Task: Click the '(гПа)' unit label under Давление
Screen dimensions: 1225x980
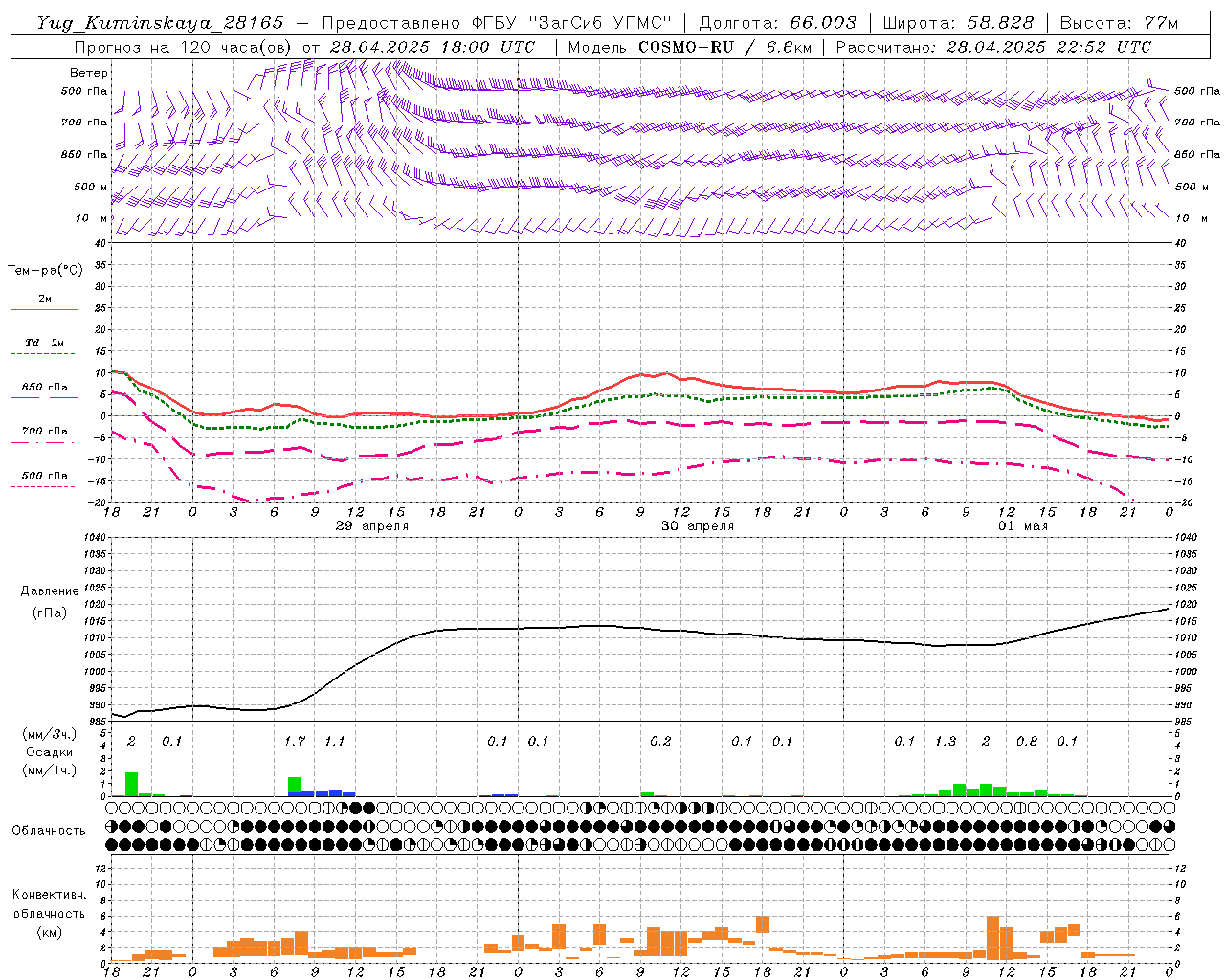Action: click(x=50, y=613)
